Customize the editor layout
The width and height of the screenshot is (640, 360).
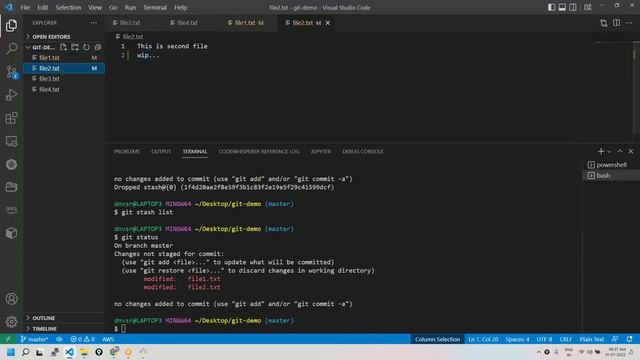pos(588,7)
